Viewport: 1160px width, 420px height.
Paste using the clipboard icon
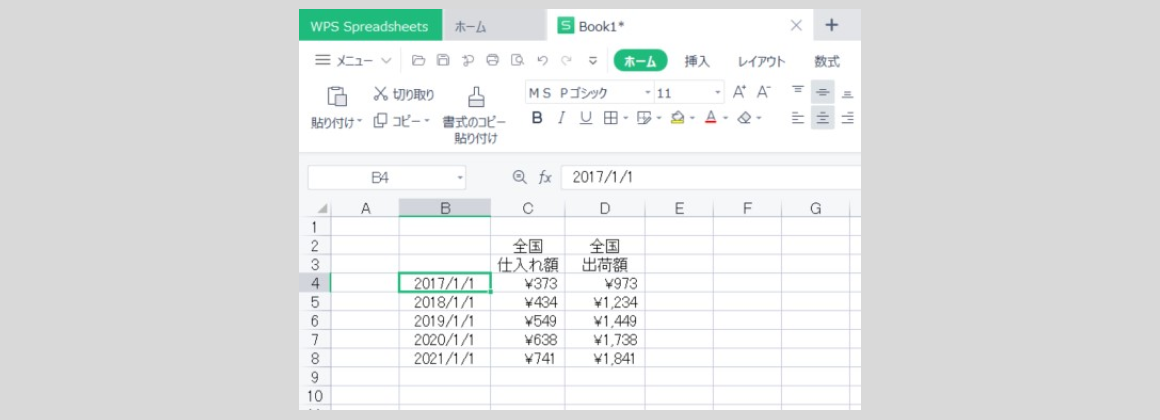337,97
